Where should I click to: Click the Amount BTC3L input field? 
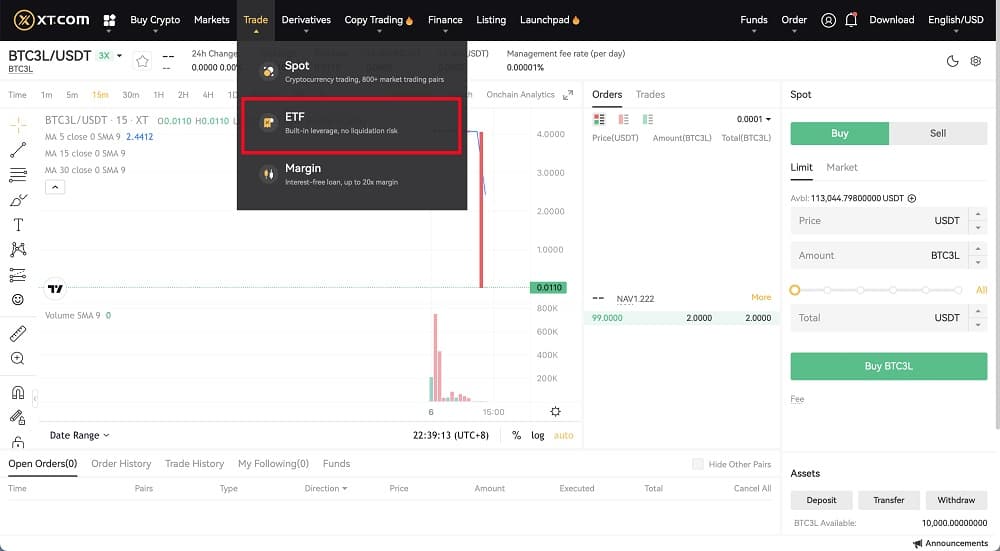tap(888, 256)
